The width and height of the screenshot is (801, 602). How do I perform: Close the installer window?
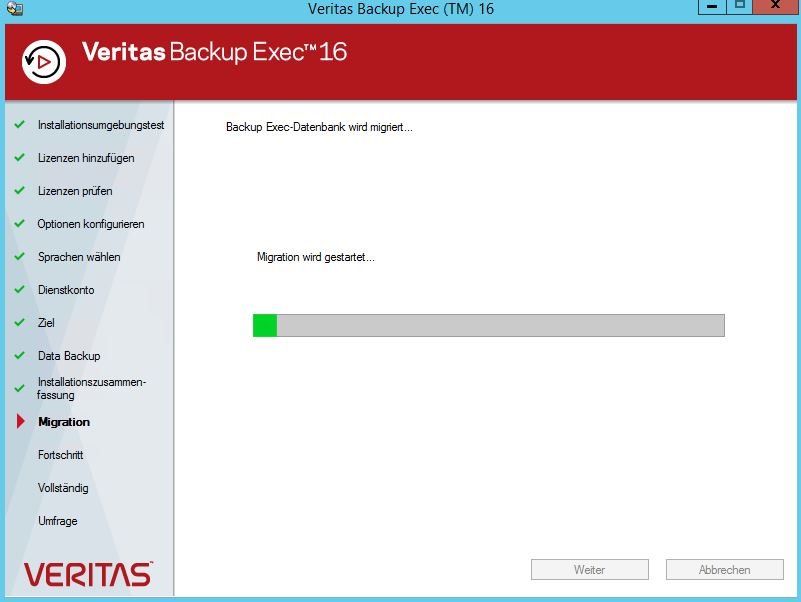[x=775, y=7]
